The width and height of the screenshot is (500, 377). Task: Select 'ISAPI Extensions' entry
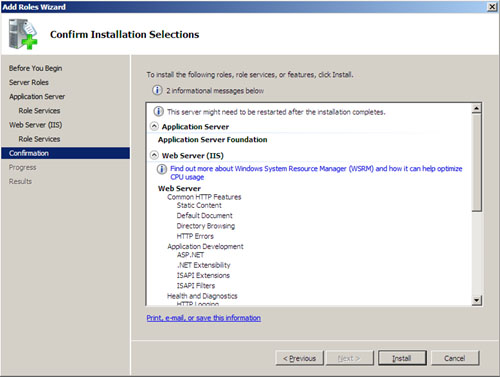pyautogui.click(x=203, y=276)
